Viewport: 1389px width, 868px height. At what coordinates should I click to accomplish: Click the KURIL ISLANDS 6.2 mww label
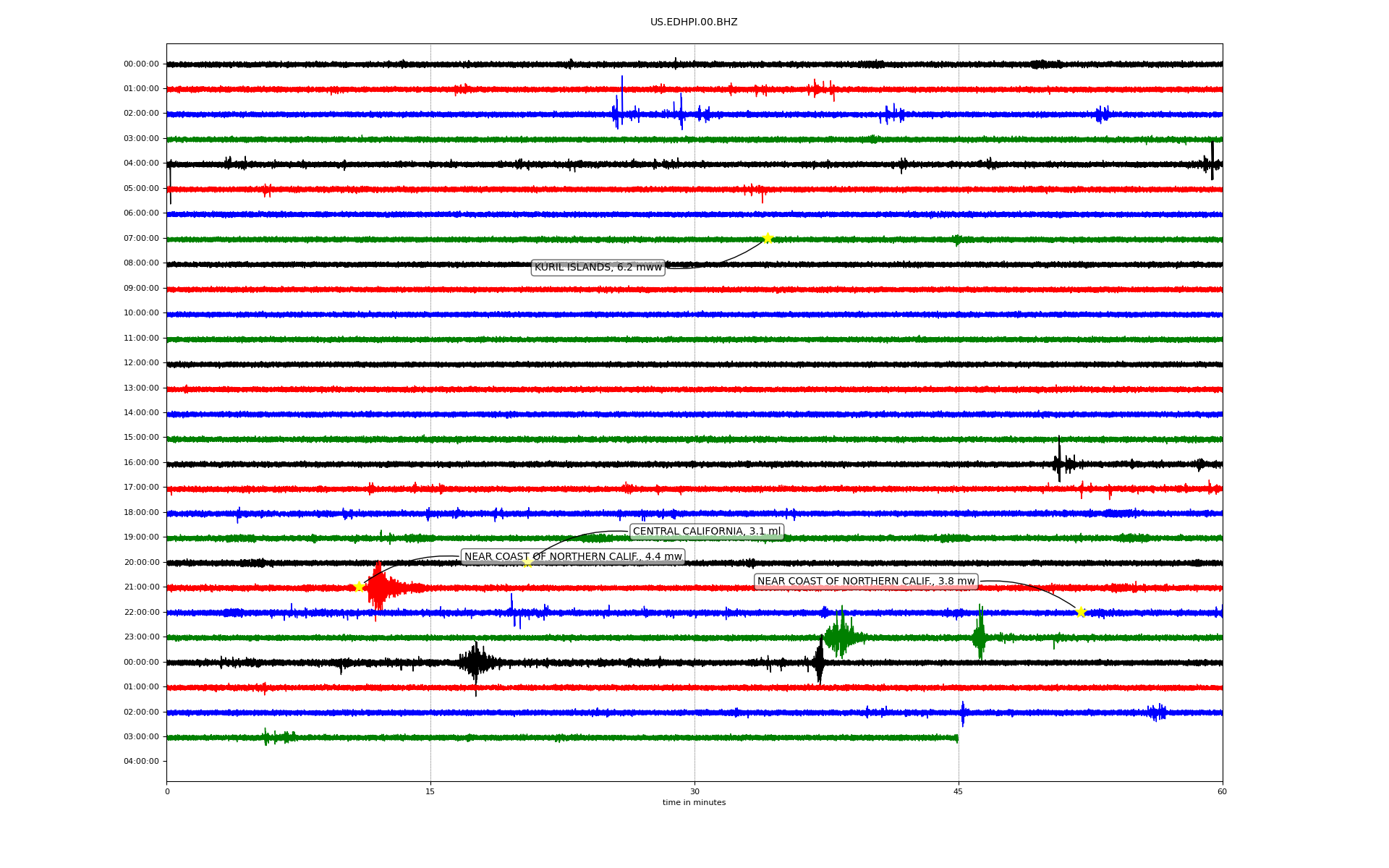click(598, 268)
